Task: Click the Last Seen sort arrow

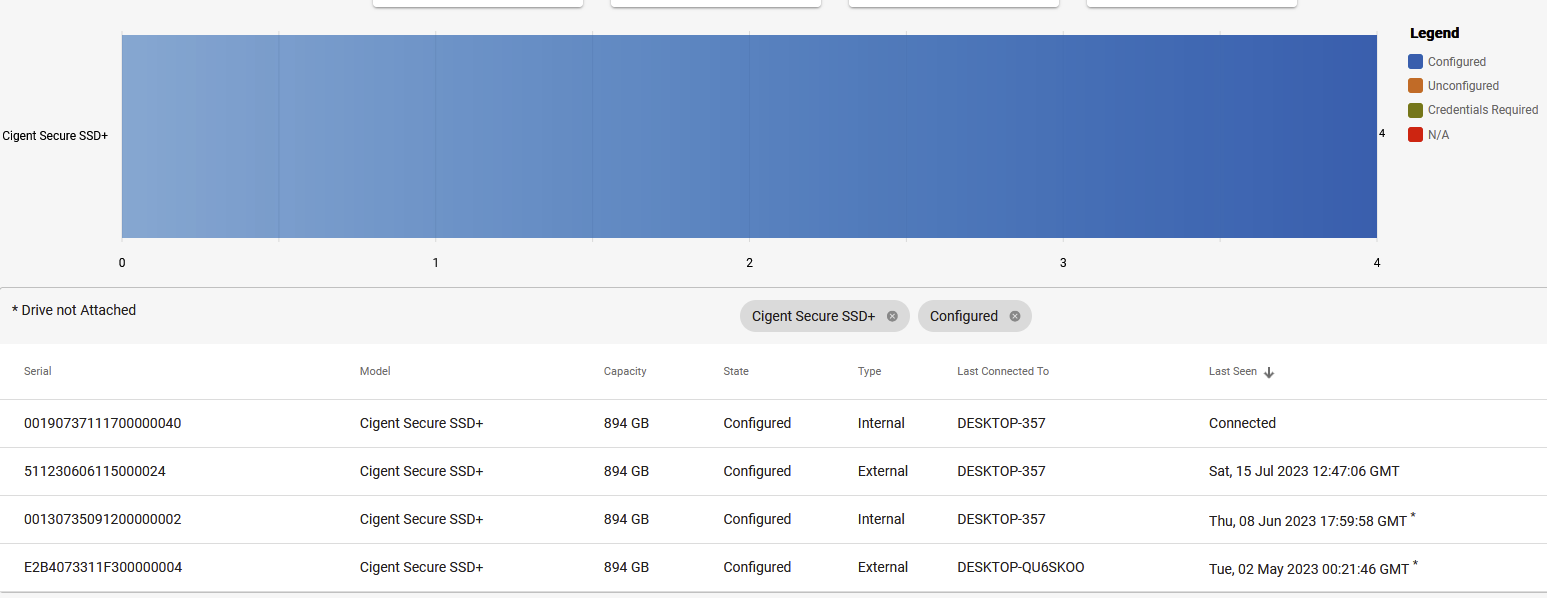Action: click(x=1269, y=372)
